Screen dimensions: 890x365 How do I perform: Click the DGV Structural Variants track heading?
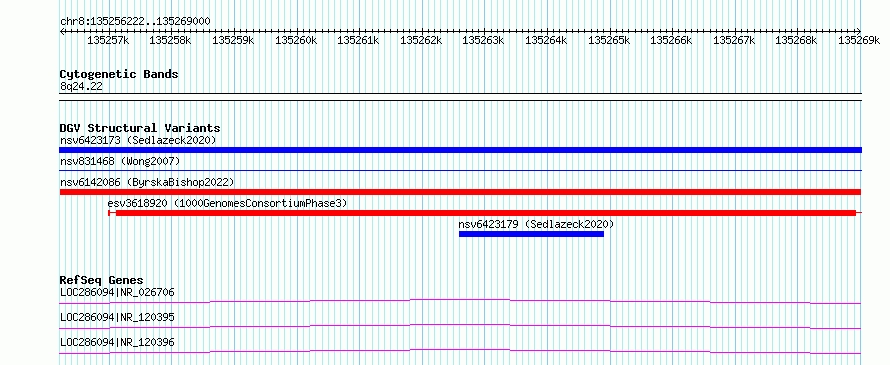coord(140,128)
